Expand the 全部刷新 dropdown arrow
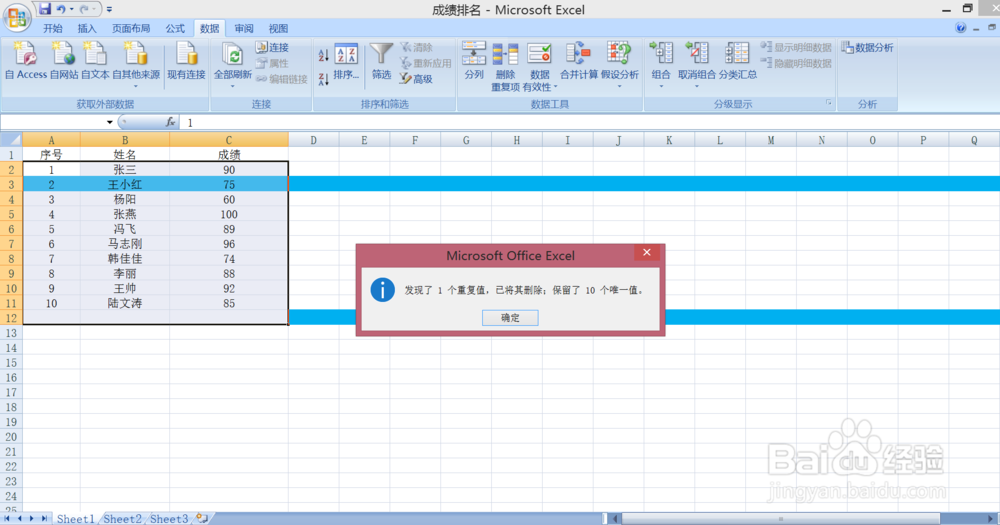This screenshot has height=525, width=1000. pyautogui.click(x=233, y=86)
